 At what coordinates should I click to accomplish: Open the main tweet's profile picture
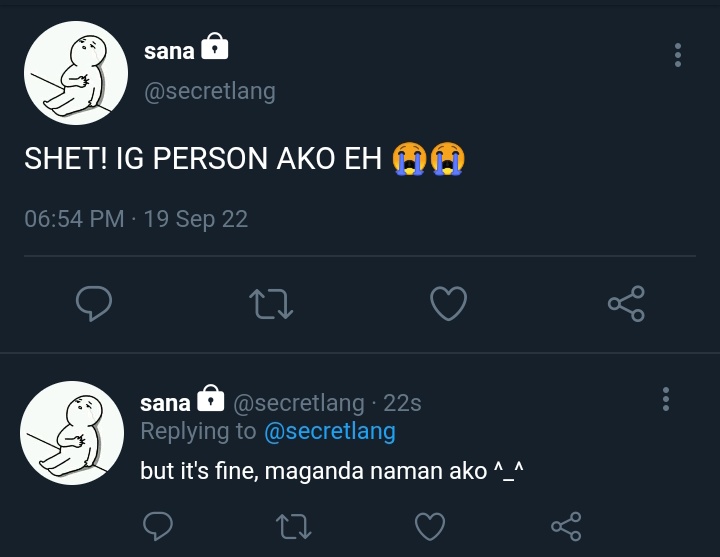click(76, 73)
